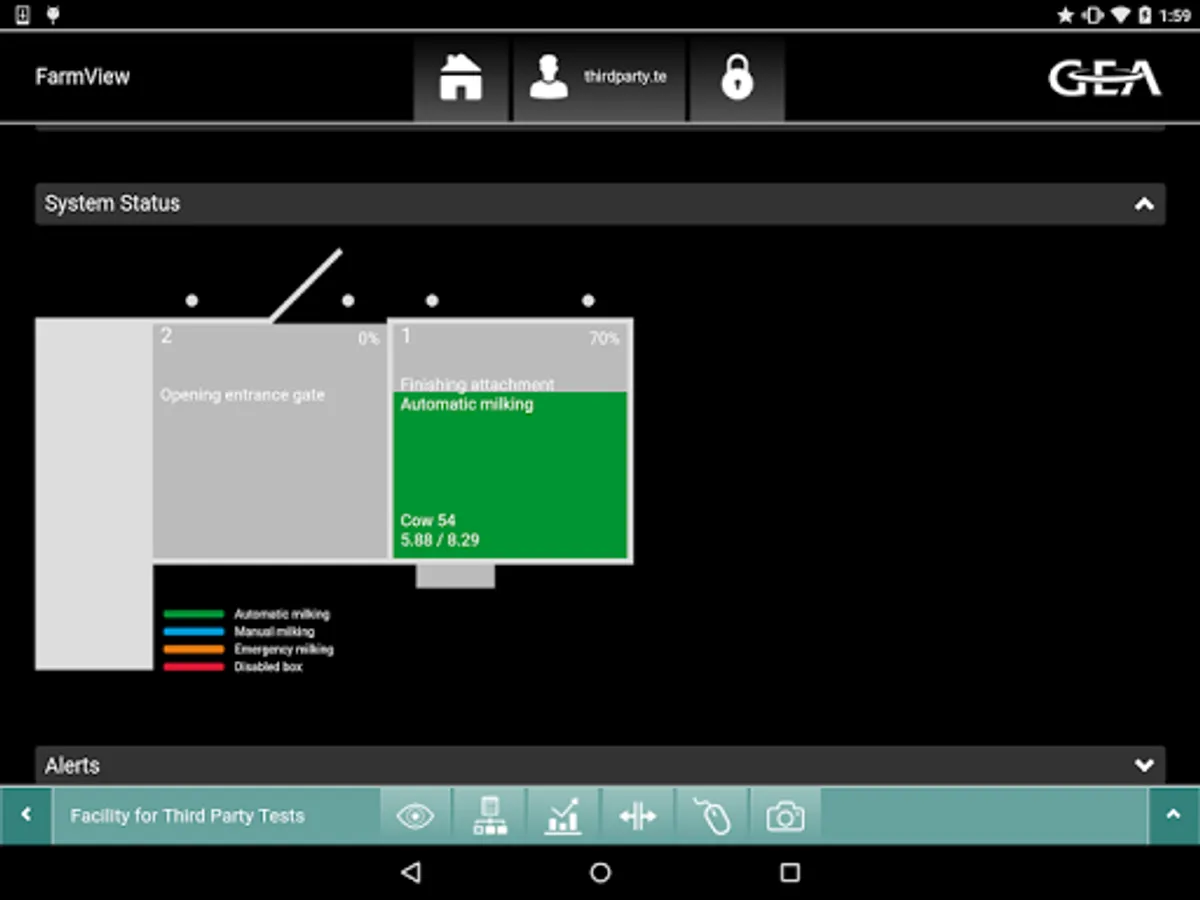Select milking box 1 green area
The width and height of the screenshot is (1200, 900).
click(510, 475)
